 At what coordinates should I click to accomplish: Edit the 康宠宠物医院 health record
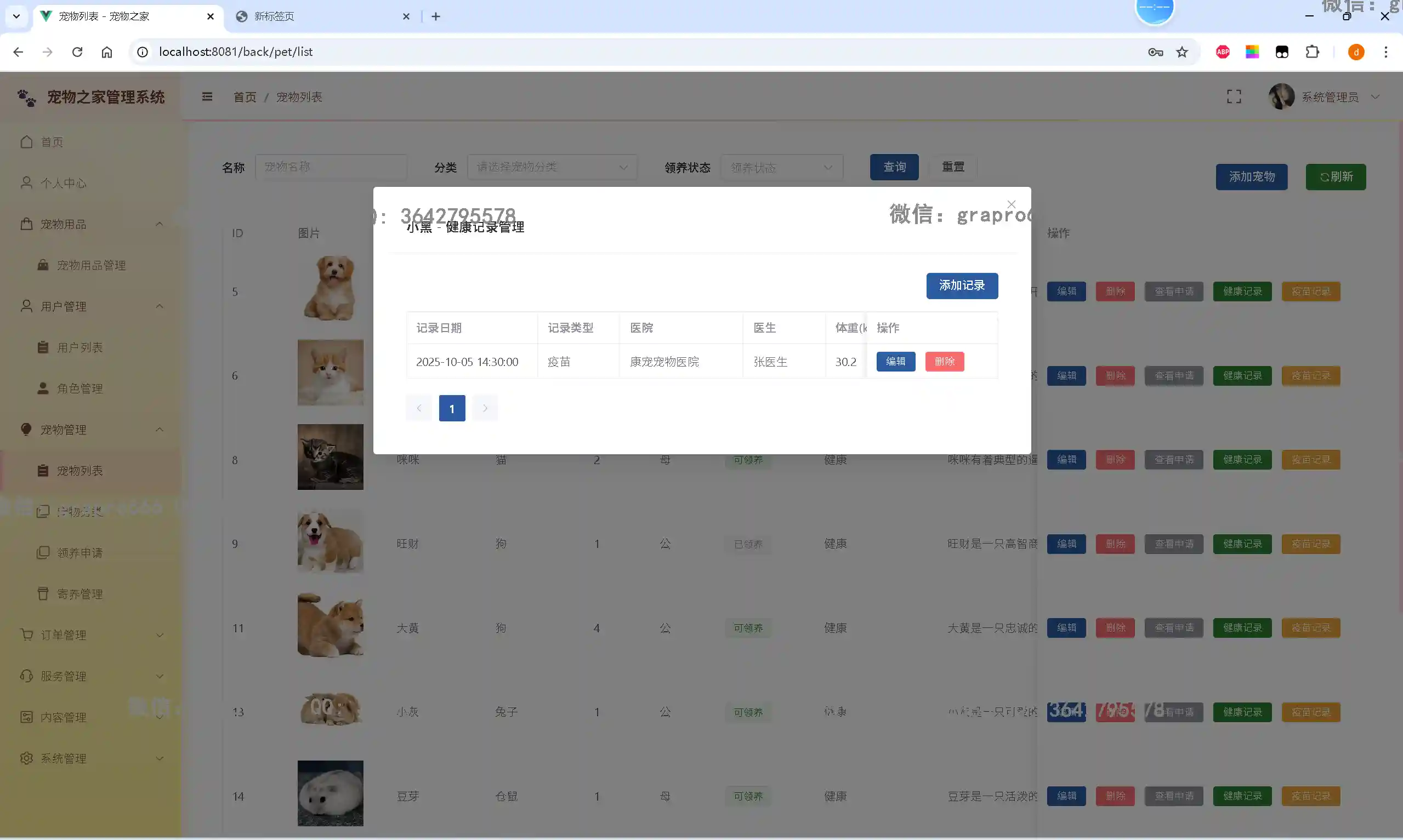coord(895,361)
